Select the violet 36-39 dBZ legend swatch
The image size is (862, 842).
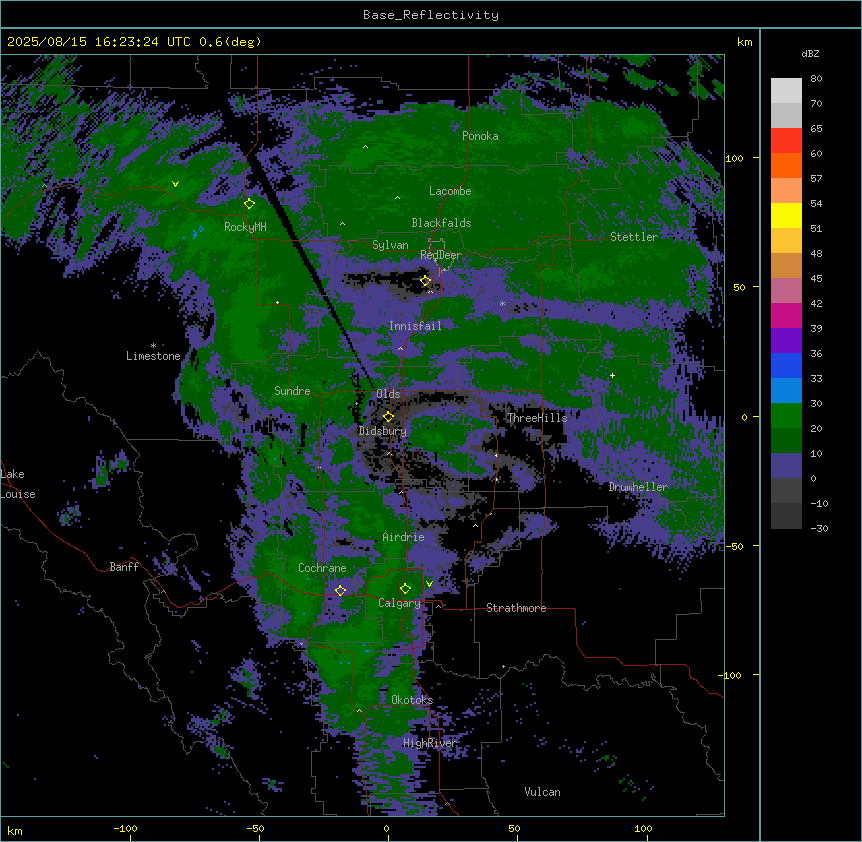click(786, 341)
